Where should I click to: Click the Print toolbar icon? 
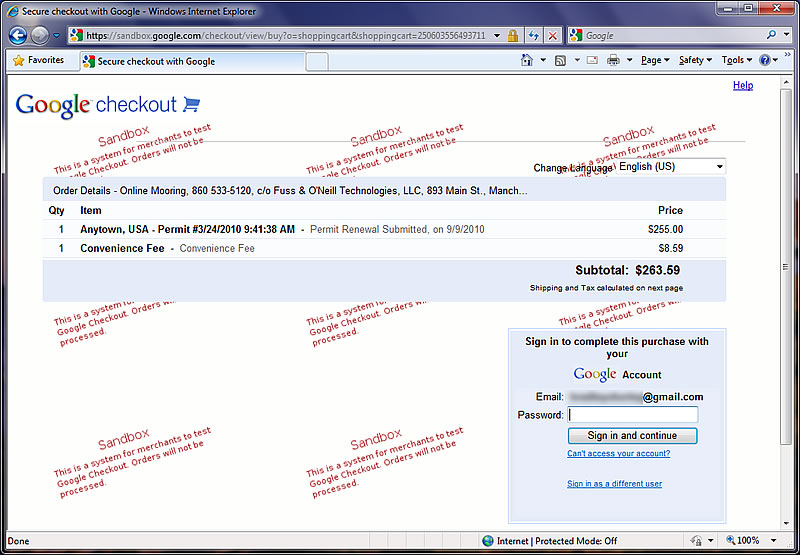[613, 61]
